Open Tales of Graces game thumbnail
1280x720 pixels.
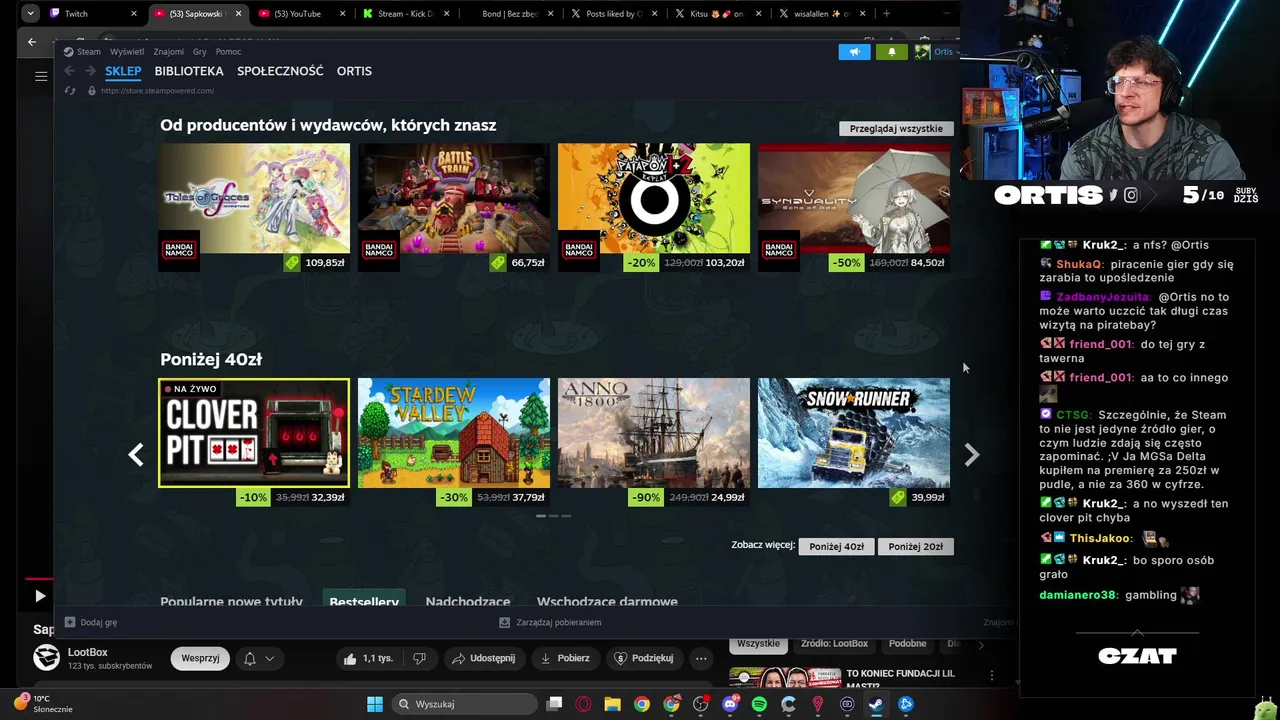tap(254, 198)
